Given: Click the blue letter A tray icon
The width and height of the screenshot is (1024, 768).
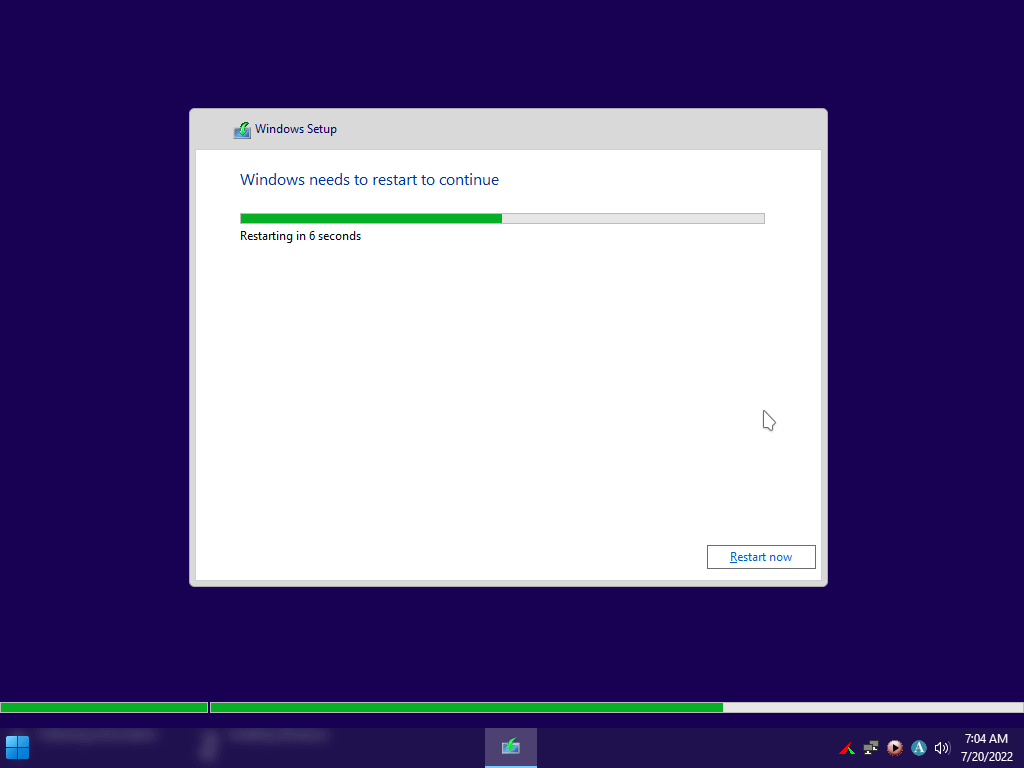Looking at the screenshot, I should (x=918, y=748).
